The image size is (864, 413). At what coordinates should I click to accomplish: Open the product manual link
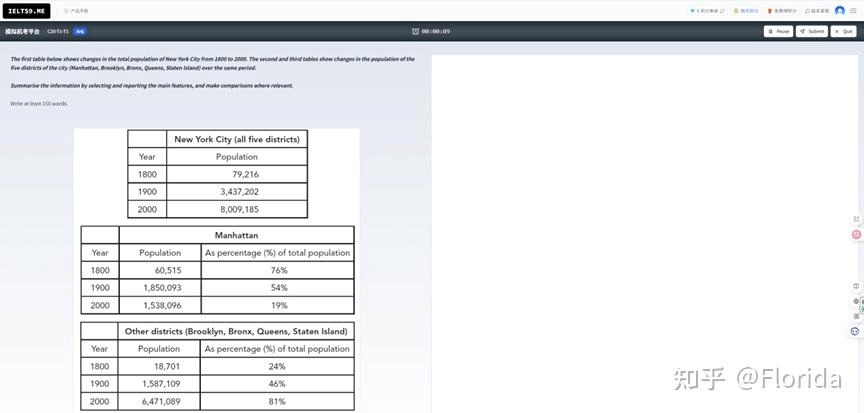76,11
